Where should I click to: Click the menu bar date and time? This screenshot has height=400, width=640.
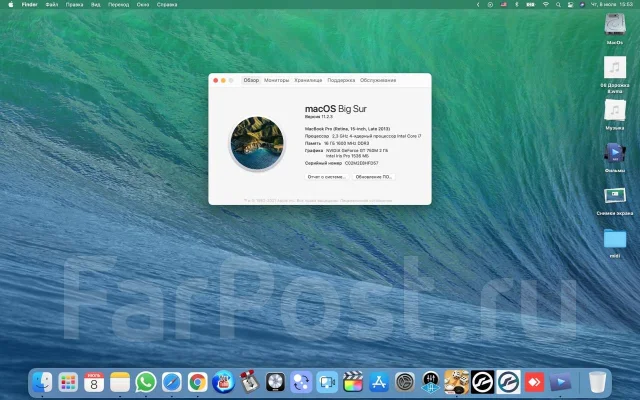click(612, 4)
